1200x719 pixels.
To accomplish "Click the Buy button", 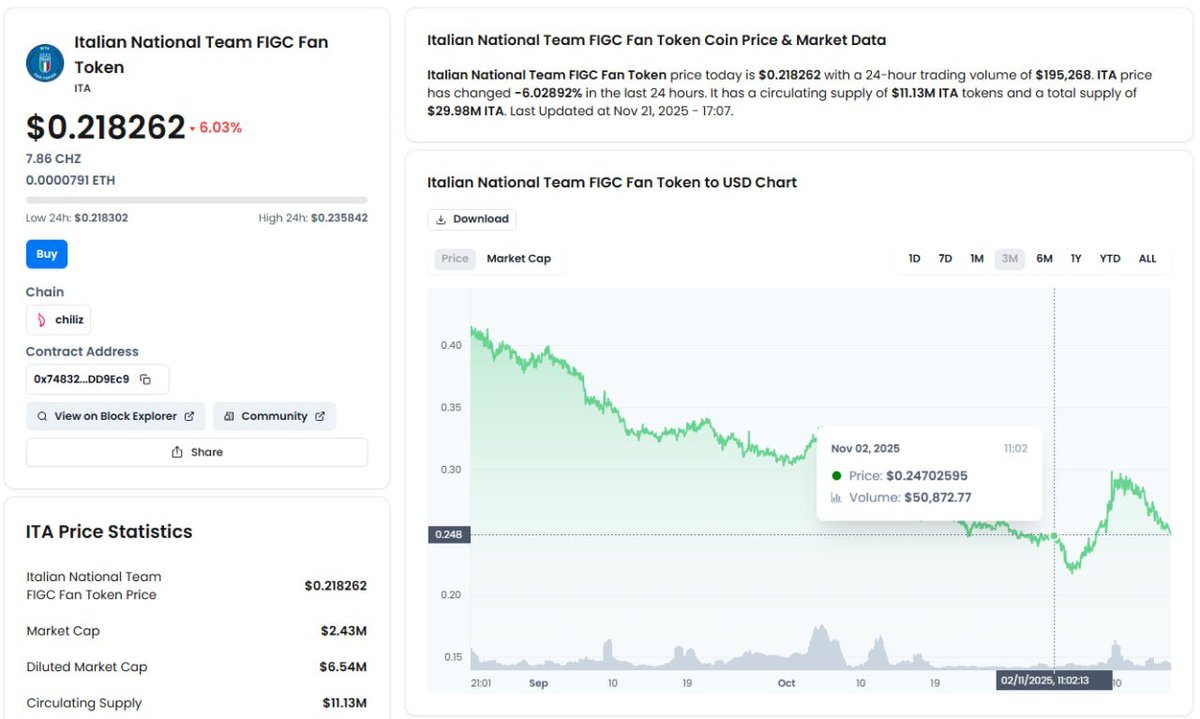I will (47, 254).
